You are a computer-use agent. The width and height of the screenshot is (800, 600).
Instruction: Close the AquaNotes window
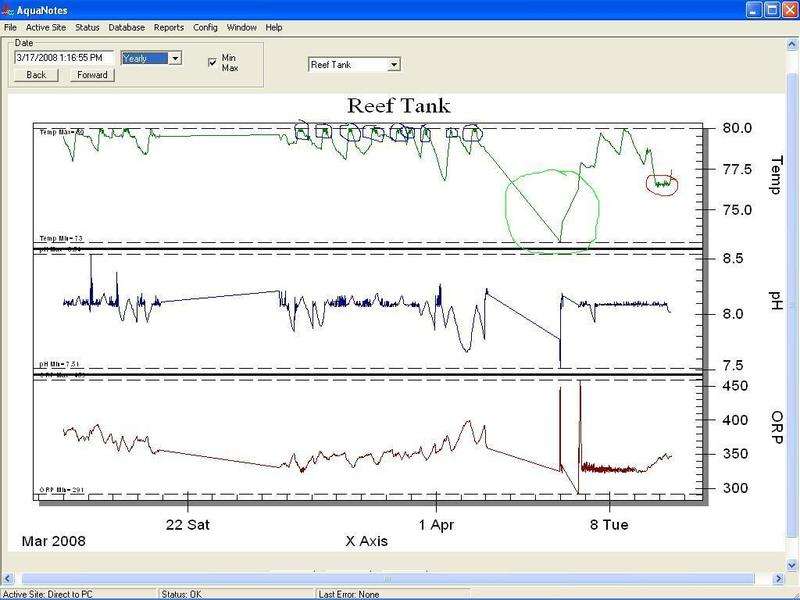787,9
